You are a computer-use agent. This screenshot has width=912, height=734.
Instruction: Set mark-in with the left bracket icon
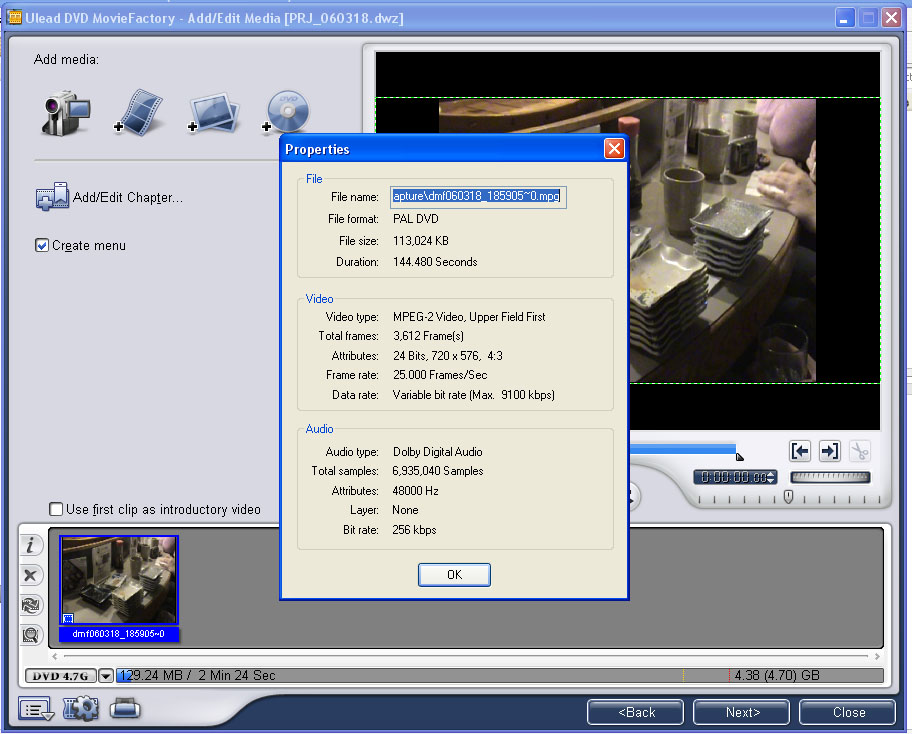click(x=799, y=451)
